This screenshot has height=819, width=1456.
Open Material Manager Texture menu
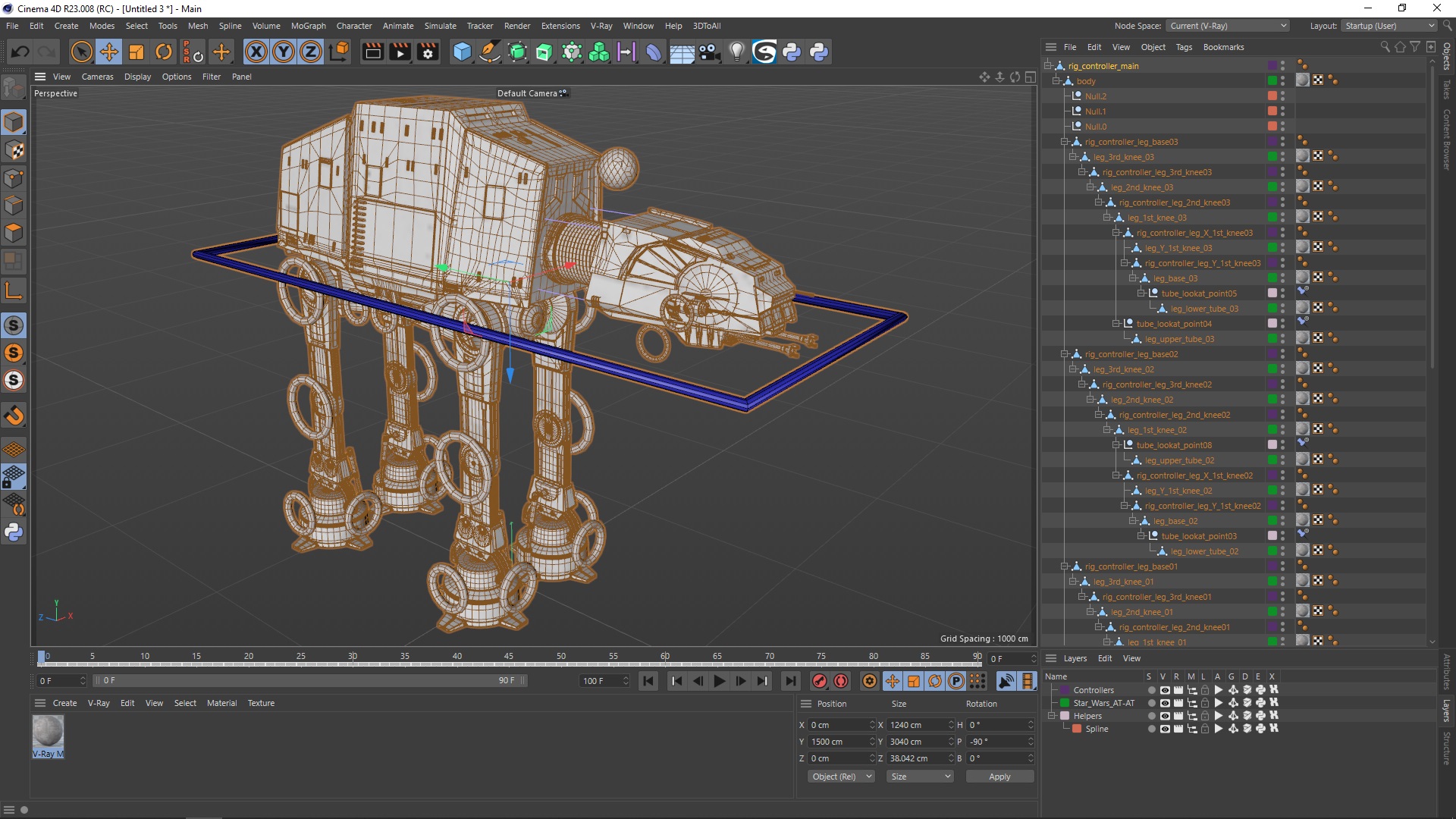(x=261, y=703)
